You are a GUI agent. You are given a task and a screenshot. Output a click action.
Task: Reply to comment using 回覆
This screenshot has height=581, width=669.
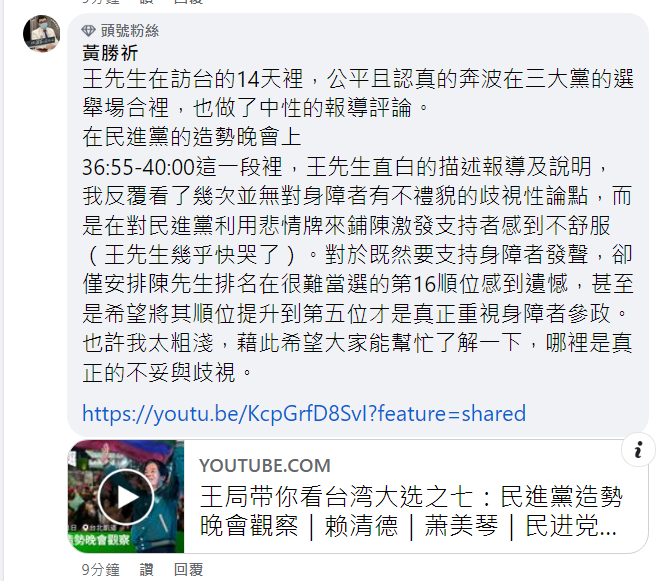(x=188, y=569)
